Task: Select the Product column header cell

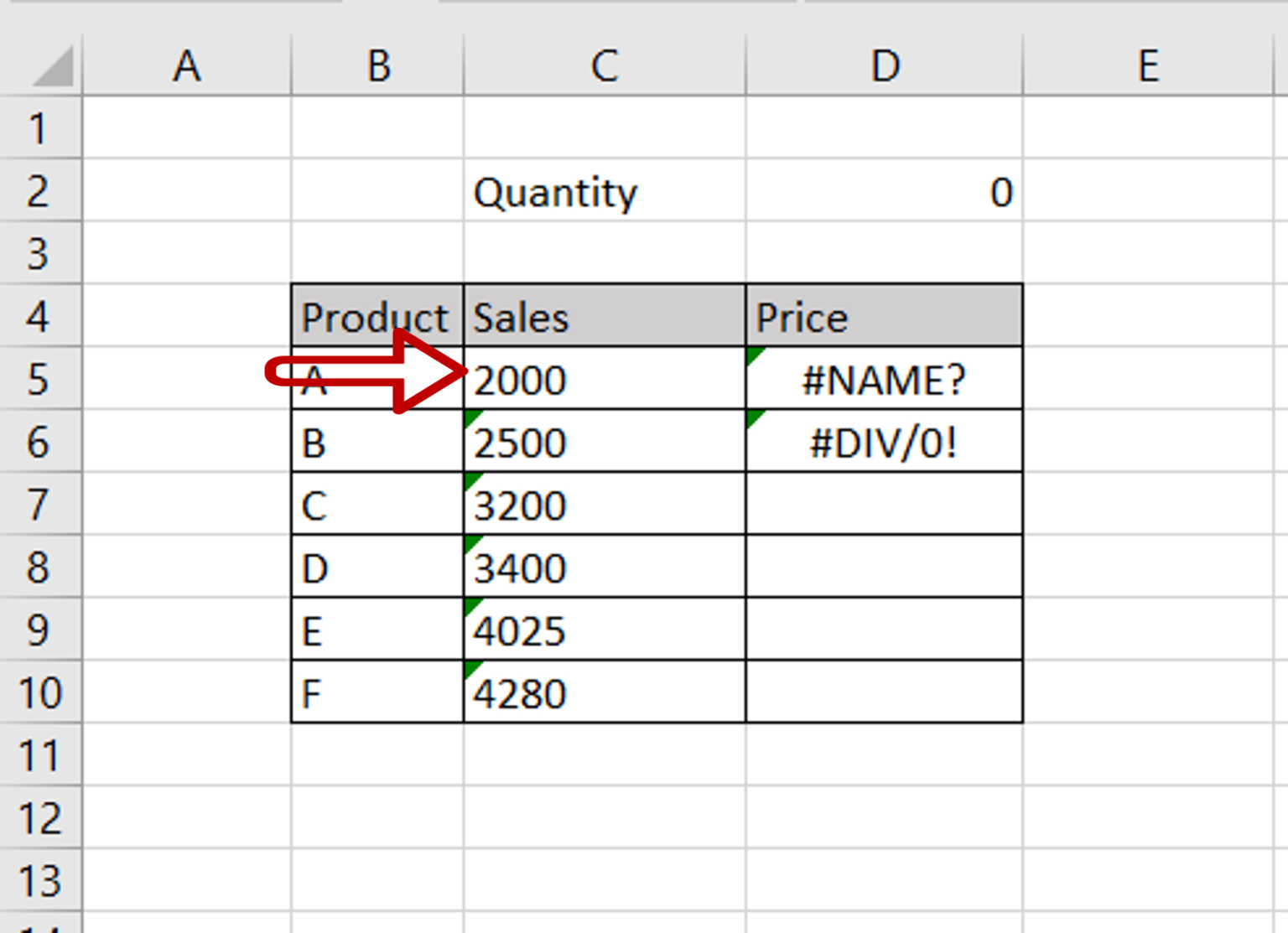Action: click(376, 317)
